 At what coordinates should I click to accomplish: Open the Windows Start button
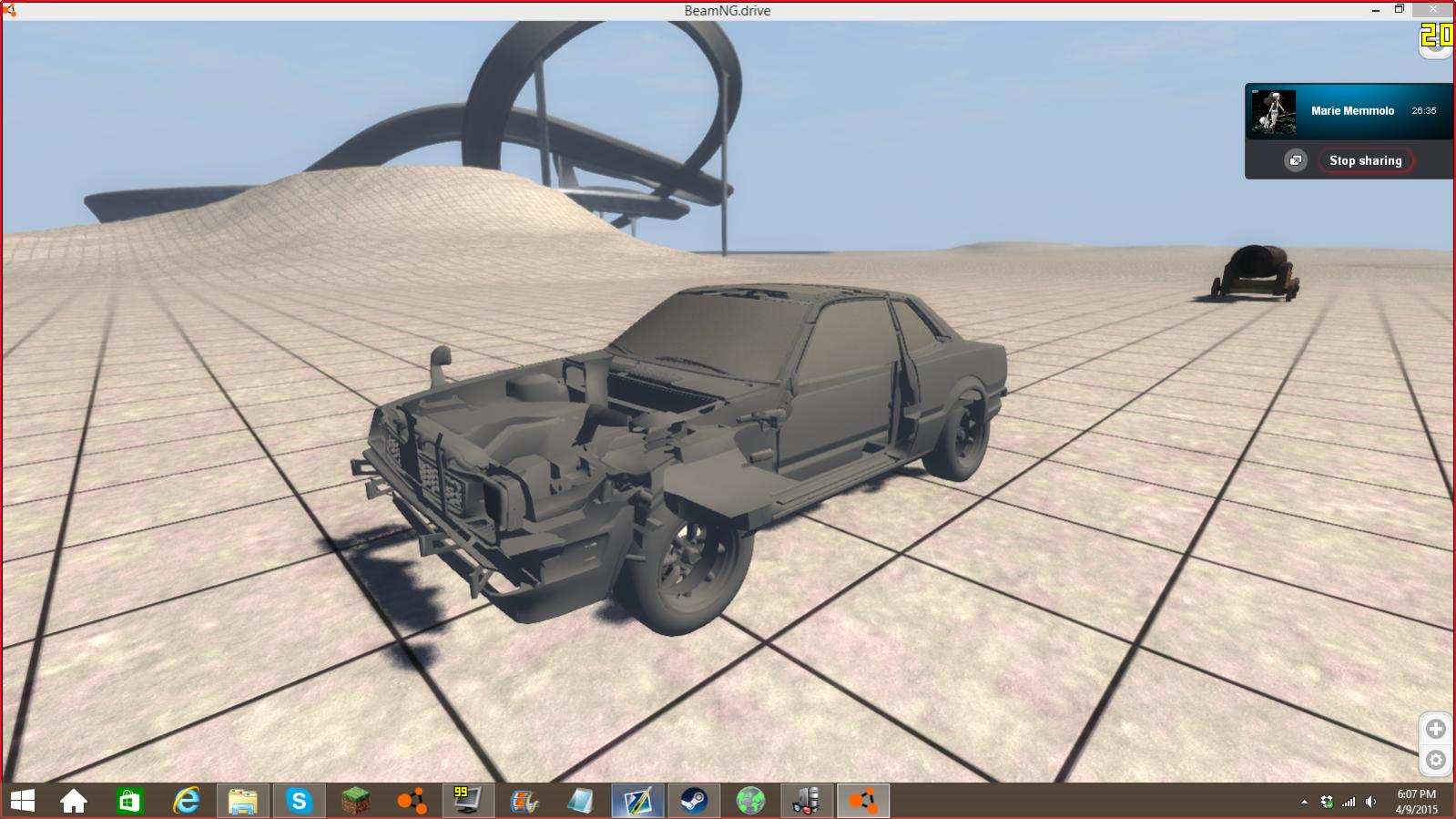click(x=22, y=801)
